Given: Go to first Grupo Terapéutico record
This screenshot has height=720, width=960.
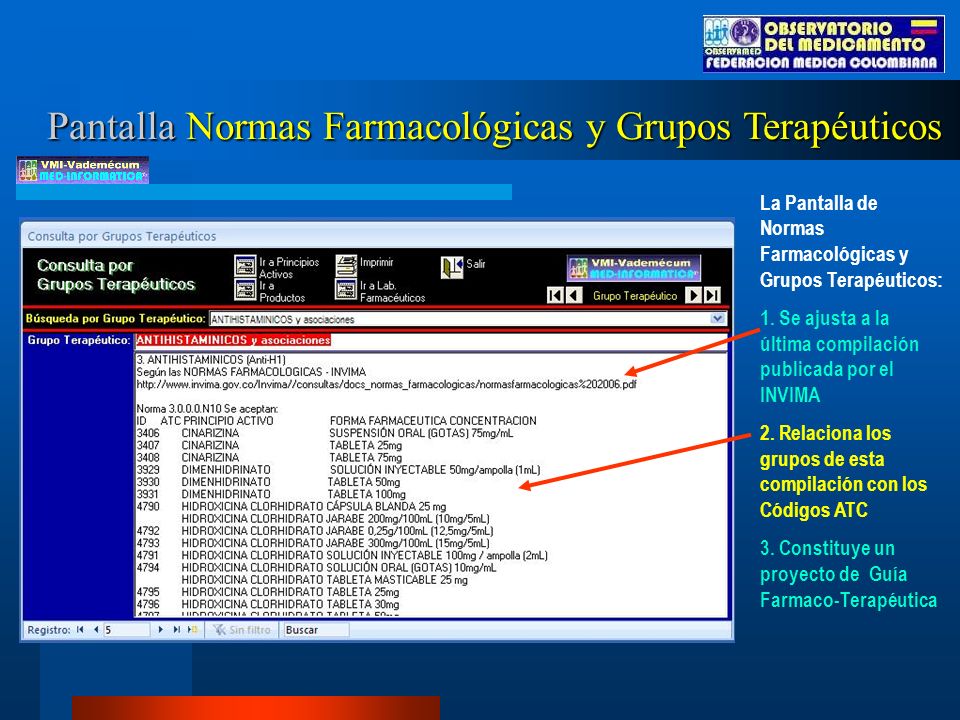Looking at the screenshot, I should 555,296.
